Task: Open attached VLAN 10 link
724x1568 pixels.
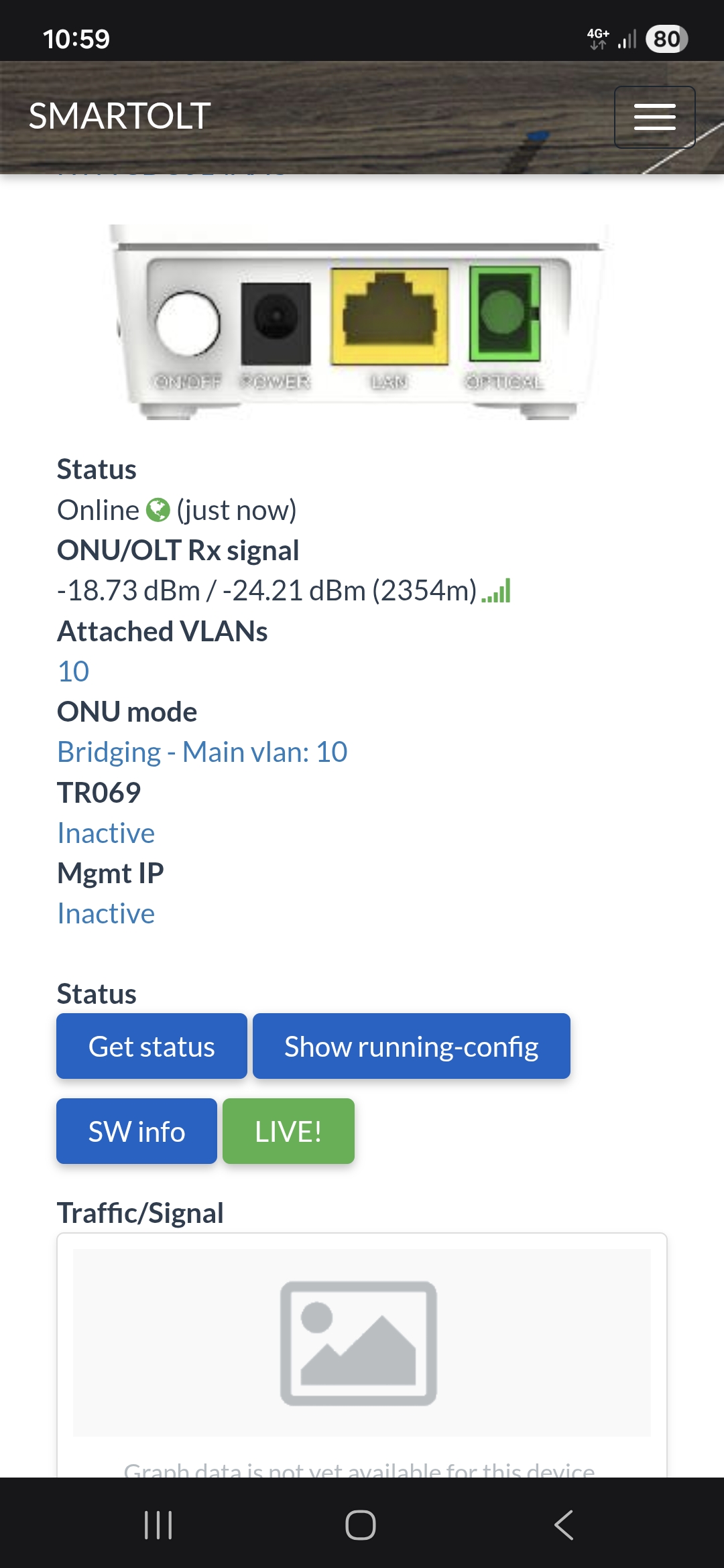Action: point(74,671)
